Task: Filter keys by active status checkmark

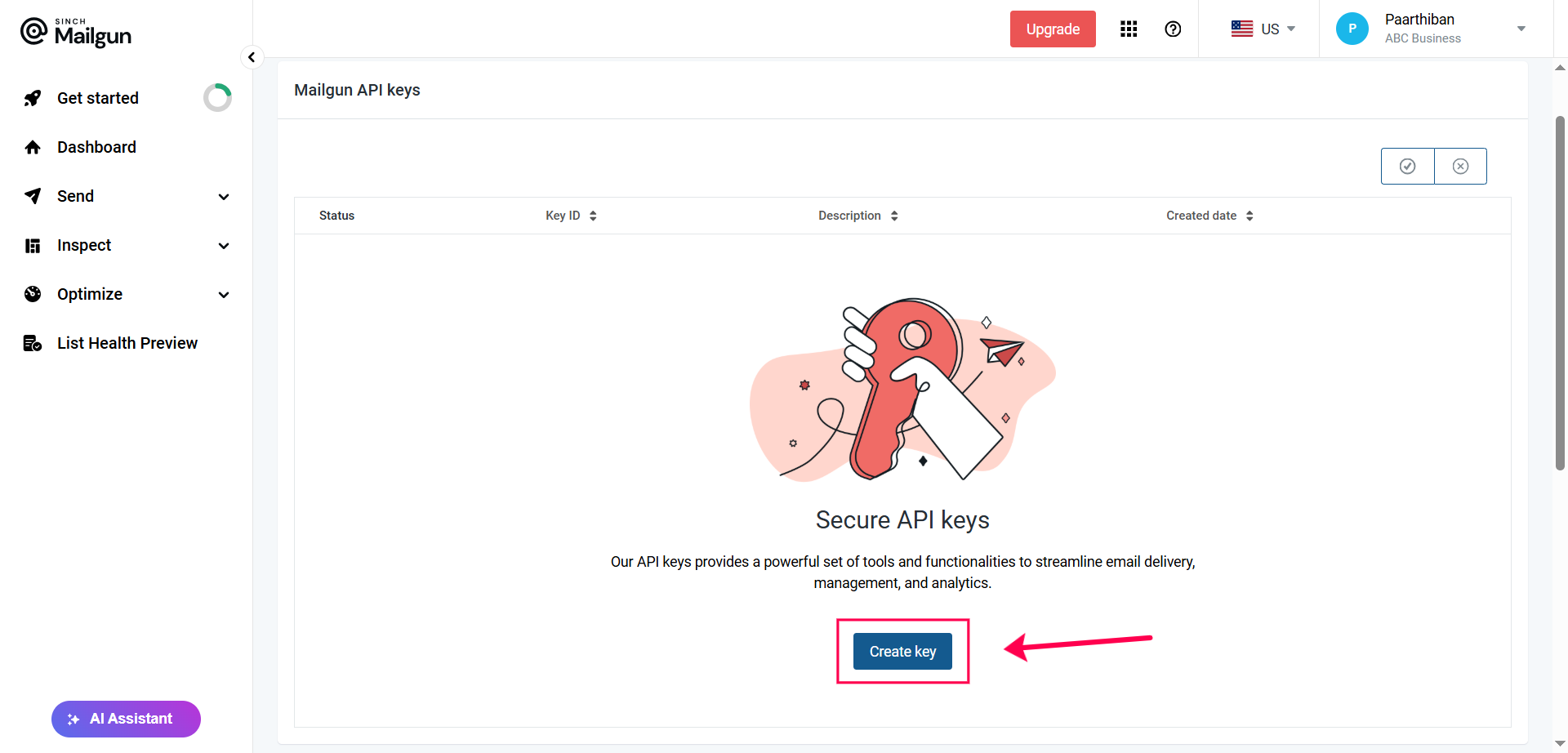Action: [x=1407, y=166]
